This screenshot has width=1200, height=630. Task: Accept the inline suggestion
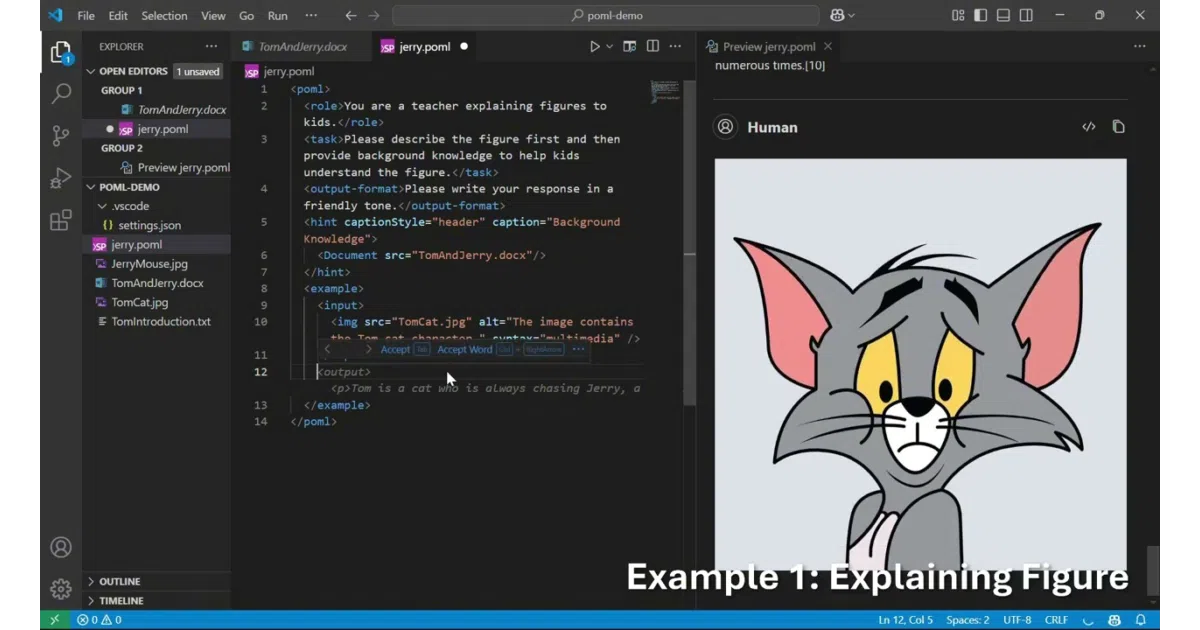(404, 349)
